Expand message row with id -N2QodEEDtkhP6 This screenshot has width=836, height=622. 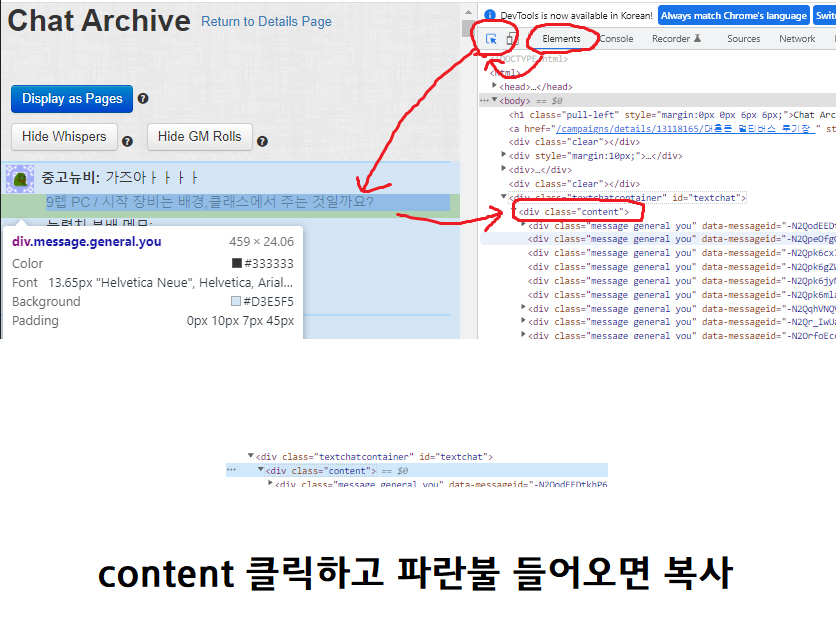(x=270, y=483)
